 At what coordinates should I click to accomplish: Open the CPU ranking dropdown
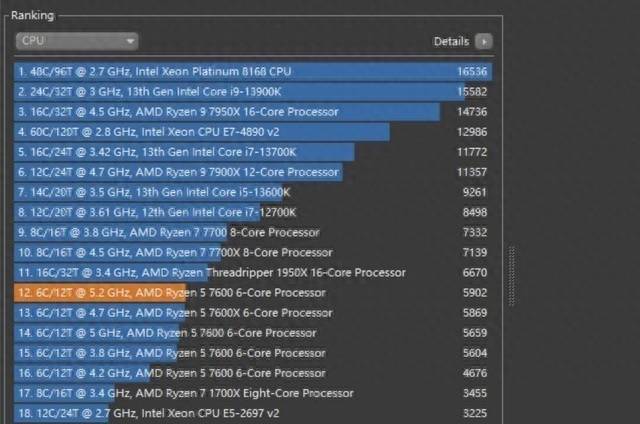[77, 41]
